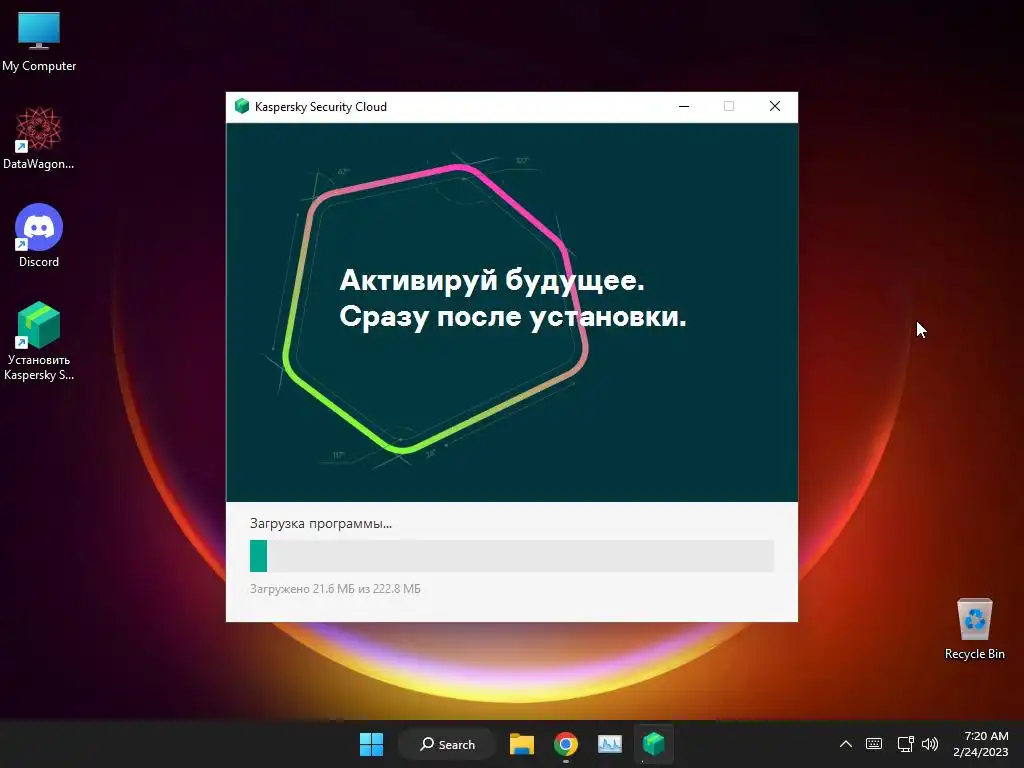1024x768 pixels.
Task: Select the DataWagon desktop shortcut
Action: (39, 138)
